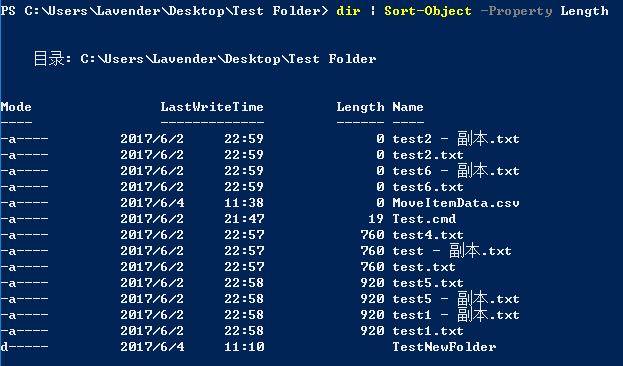The width and height of the screenshot is (623, 366).
Task: Click the test.txt file name
Action: coord(424,267)
